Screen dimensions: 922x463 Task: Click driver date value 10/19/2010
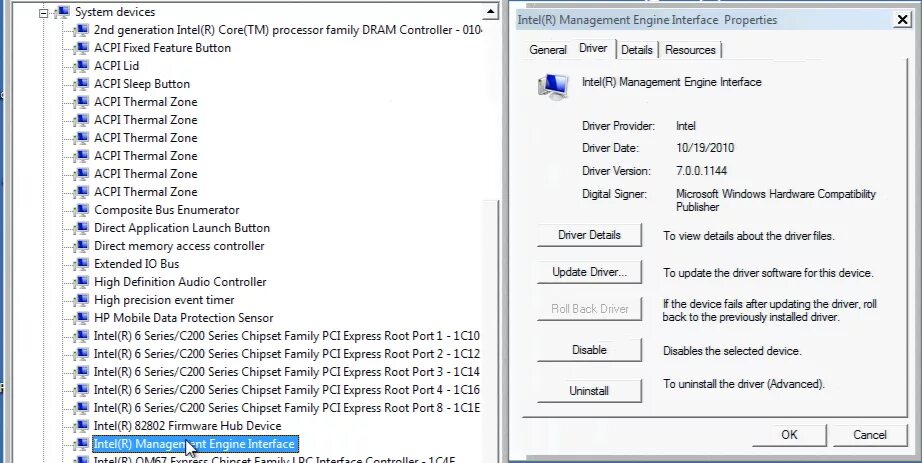pos(705,148)
